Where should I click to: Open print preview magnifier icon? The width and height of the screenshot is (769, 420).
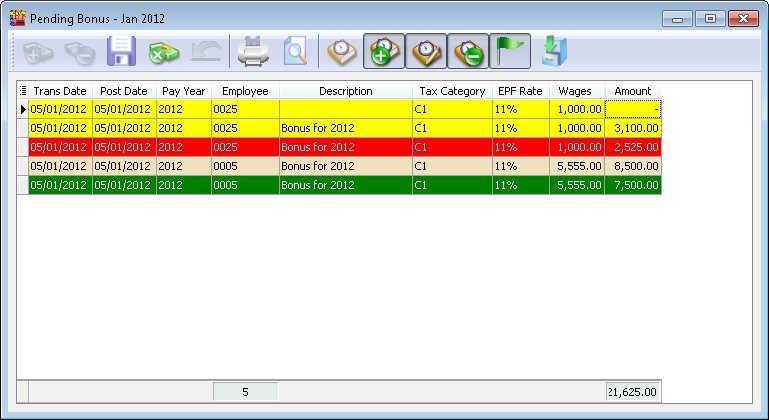(295, 51)
